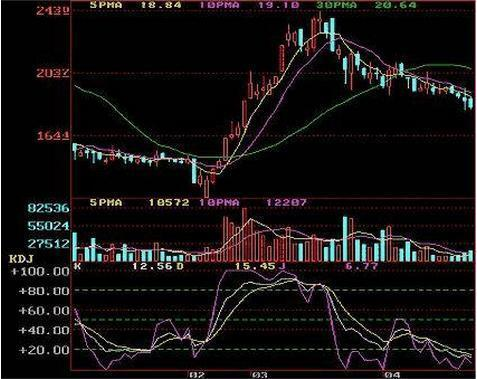Click the 55024 volume axis label
The image size is (477, 379).
[x=49, y=226]
